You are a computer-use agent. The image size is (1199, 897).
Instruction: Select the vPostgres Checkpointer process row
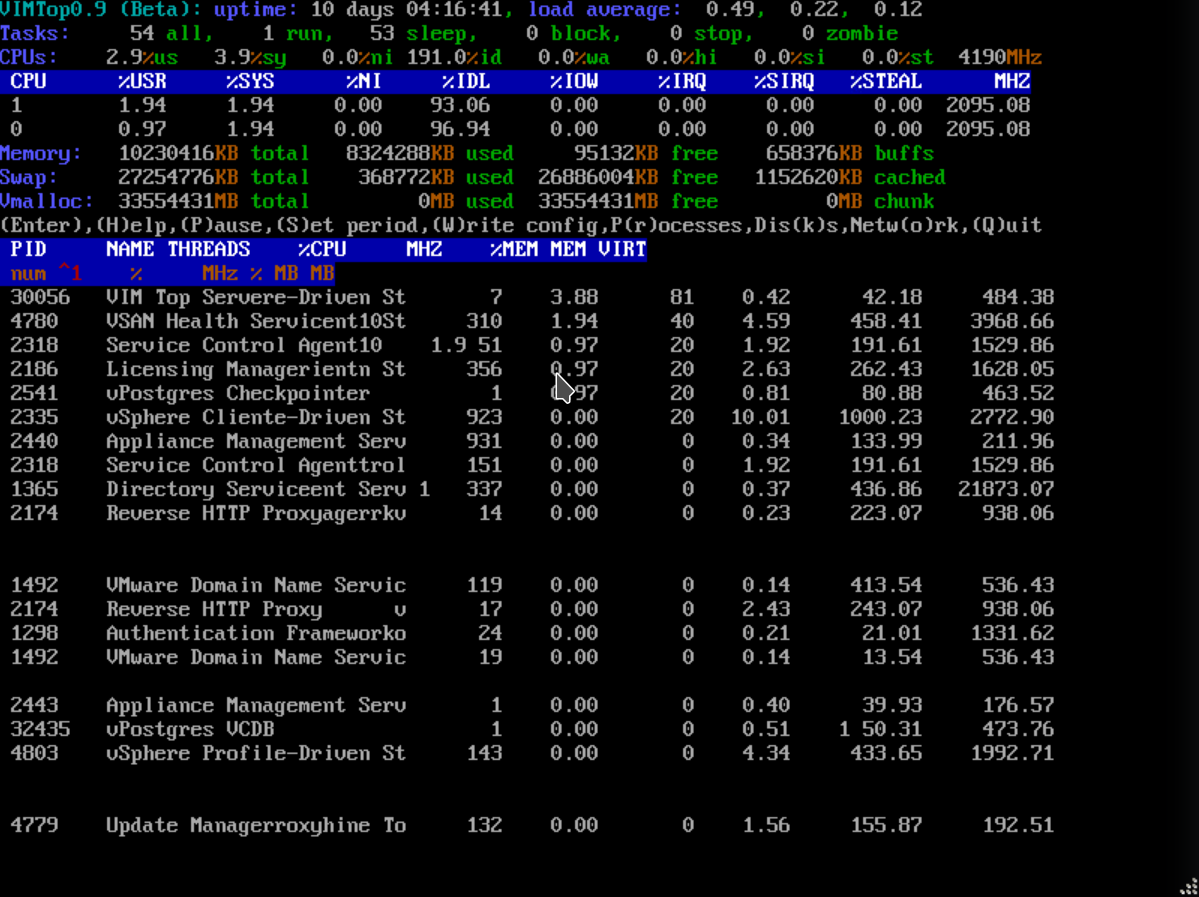point(532,393)
